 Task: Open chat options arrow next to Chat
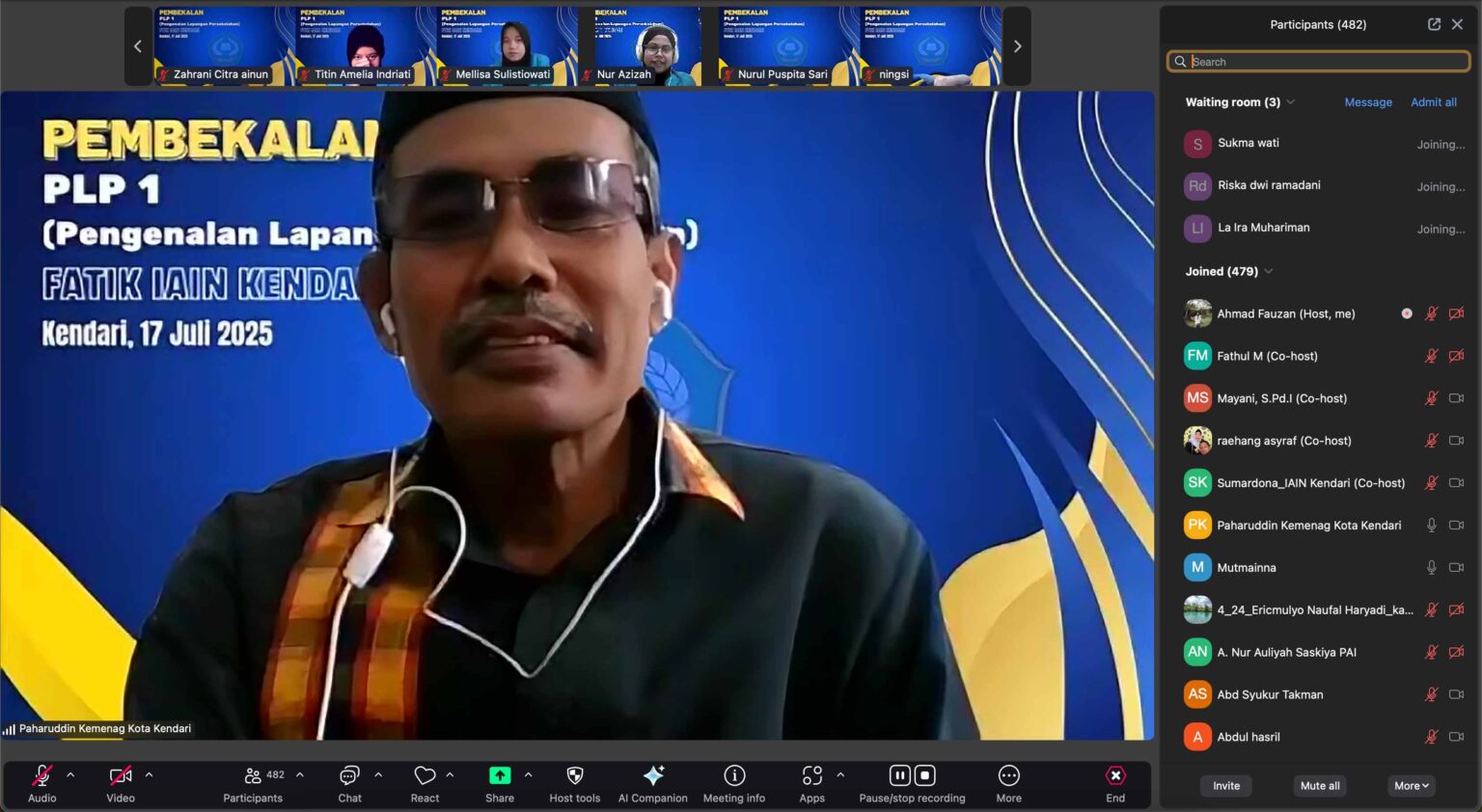point(378,774)
